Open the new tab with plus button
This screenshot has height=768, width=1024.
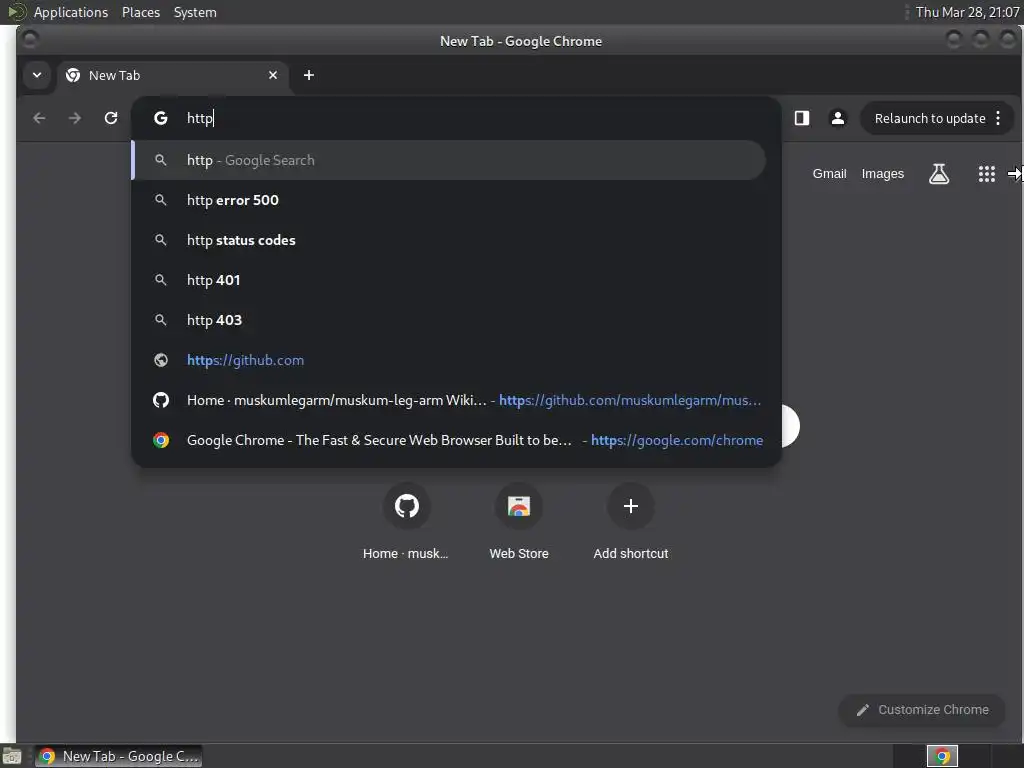309,75
